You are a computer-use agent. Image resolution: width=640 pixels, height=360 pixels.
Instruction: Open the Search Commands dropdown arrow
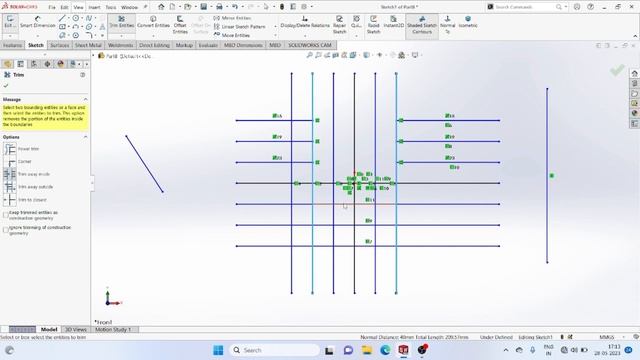click(565, 7)
